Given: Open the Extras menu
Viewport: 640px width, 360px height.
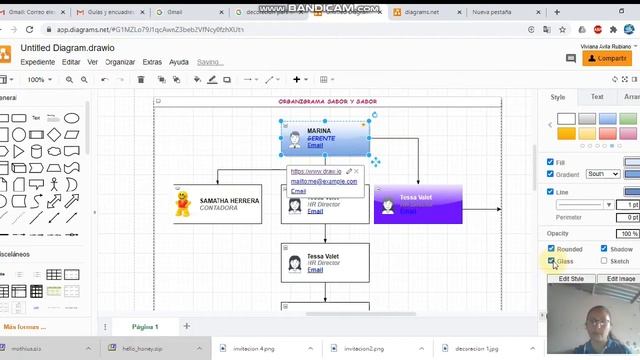Looking at the screenshot, I should tap(152, 62).
